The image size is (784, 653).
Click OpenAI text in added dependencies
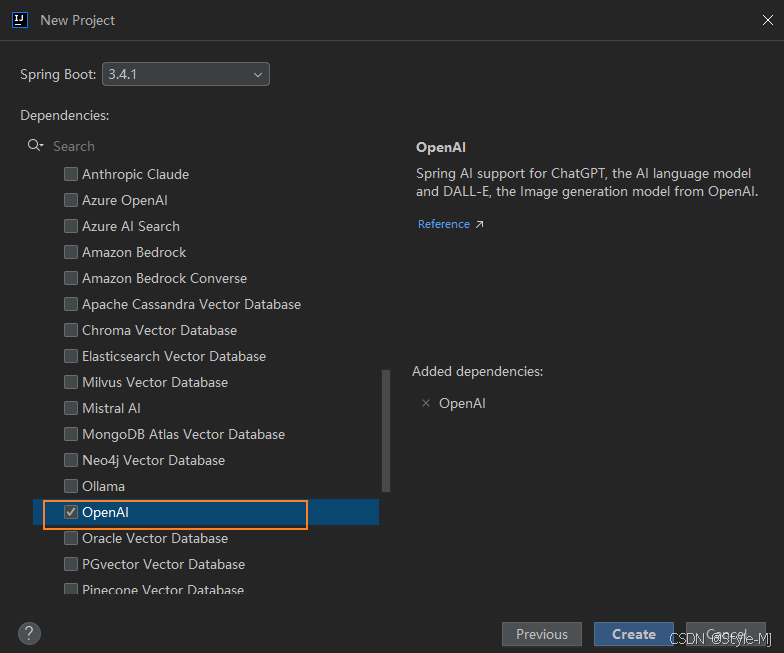[462, 403]
